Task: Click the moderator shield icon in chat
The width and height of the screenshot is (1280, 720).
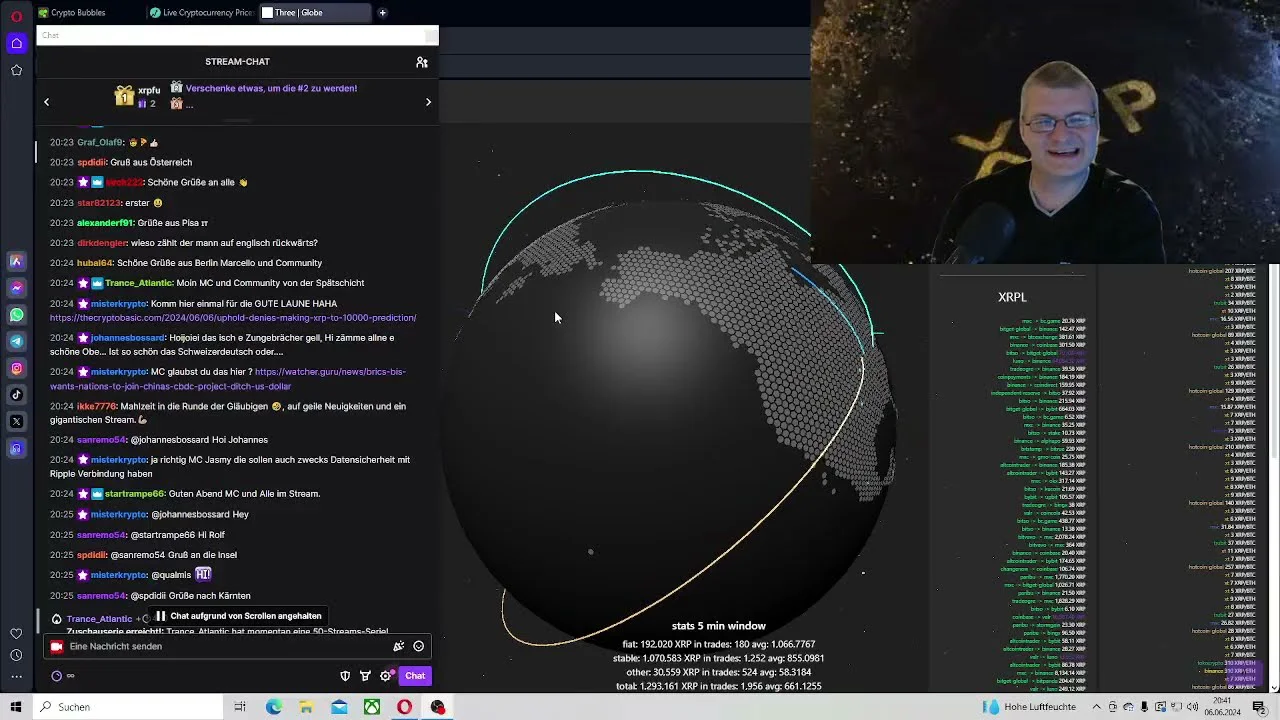Action: pyautogui.click(x=345, y=676)
